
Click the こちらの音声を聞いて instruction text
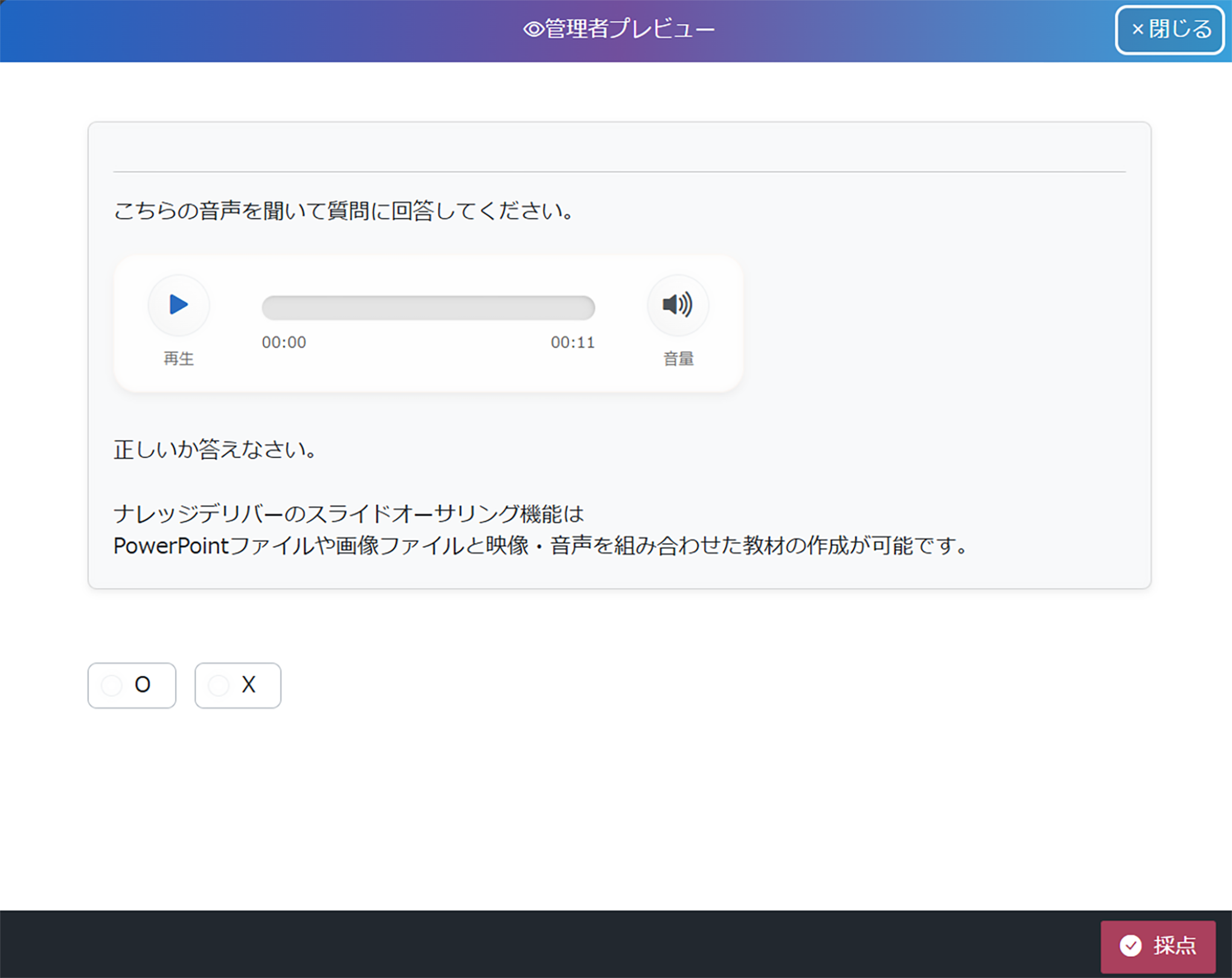click(x=343, y=211)
